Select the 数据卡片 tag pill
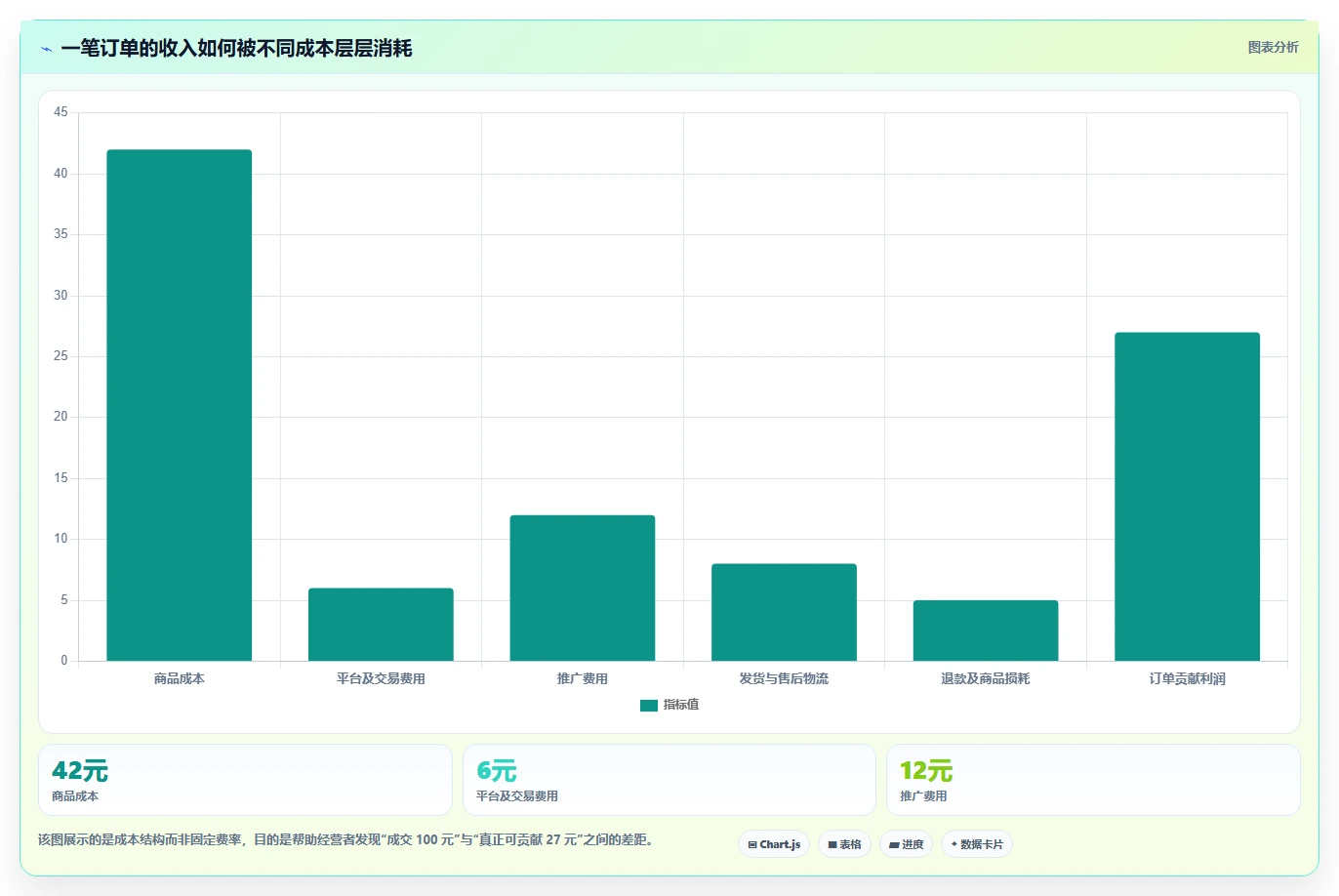The width and height of the screenshot is (1339, 896). point(977,844)
